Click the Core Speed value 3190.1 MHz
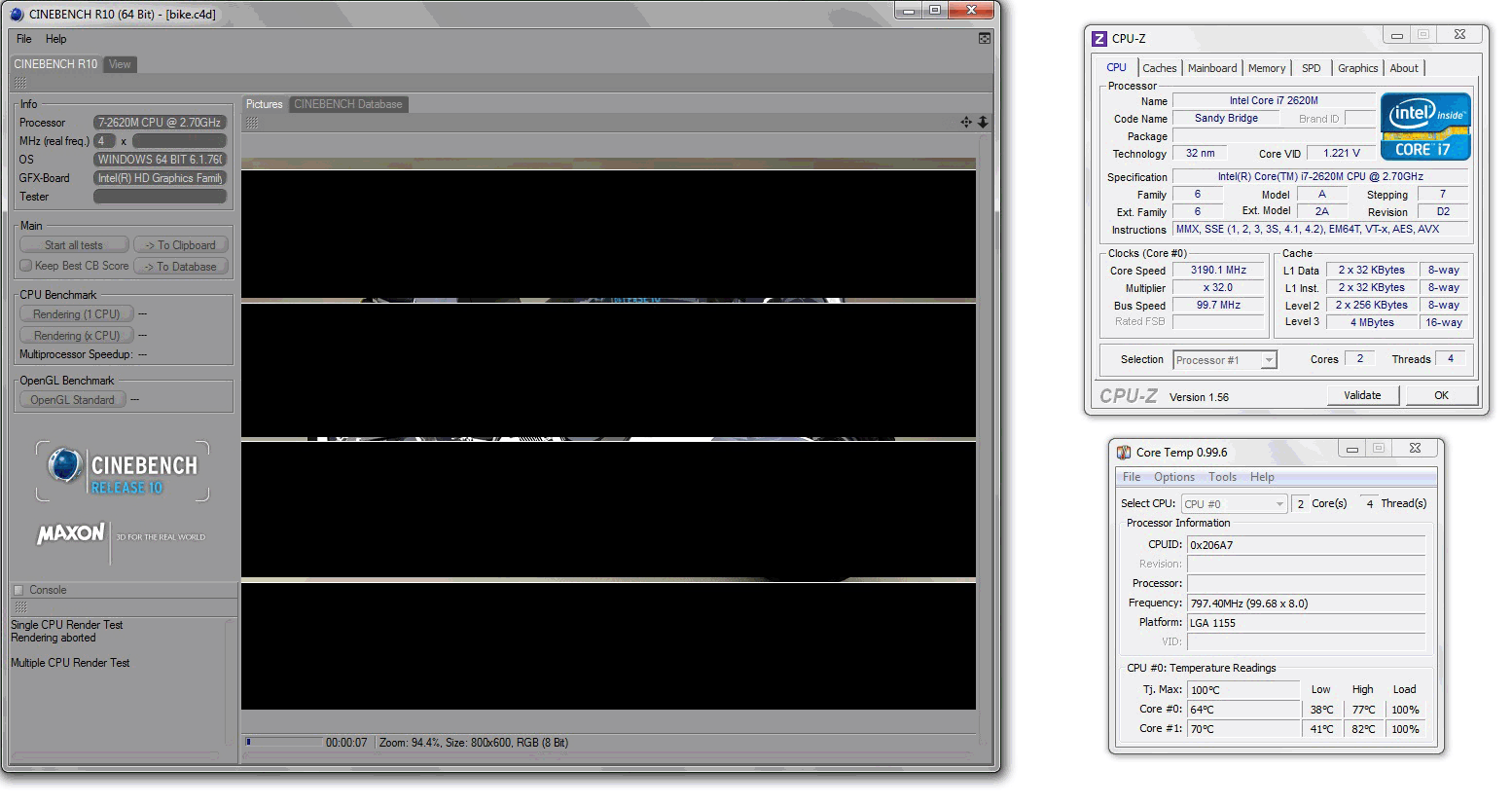Screen dimensions: 1512x805 (x=1218, y=271)
